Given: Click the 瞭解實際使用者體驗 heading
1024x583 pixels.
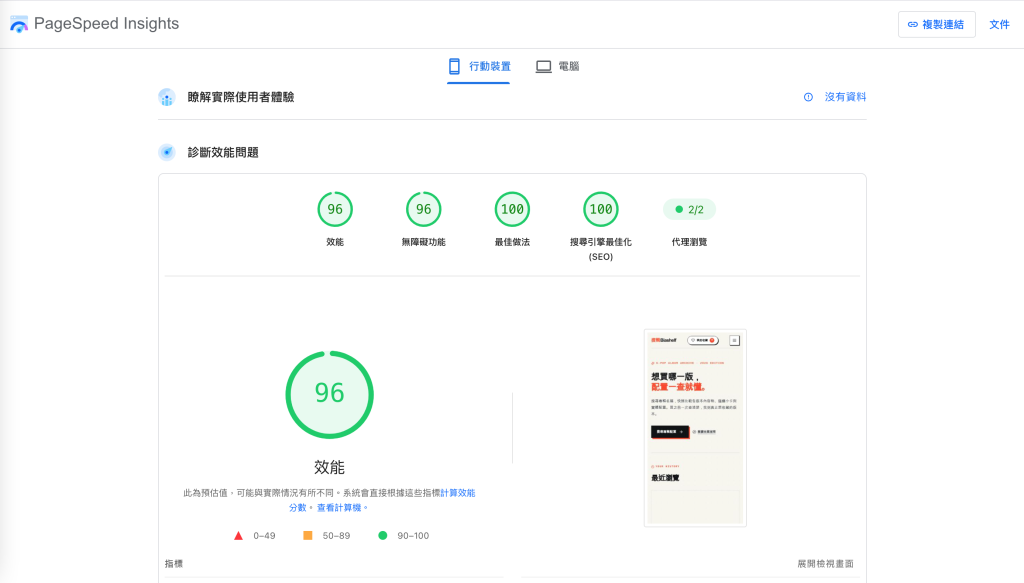Looking at the screenshot, I should (240, 97).
